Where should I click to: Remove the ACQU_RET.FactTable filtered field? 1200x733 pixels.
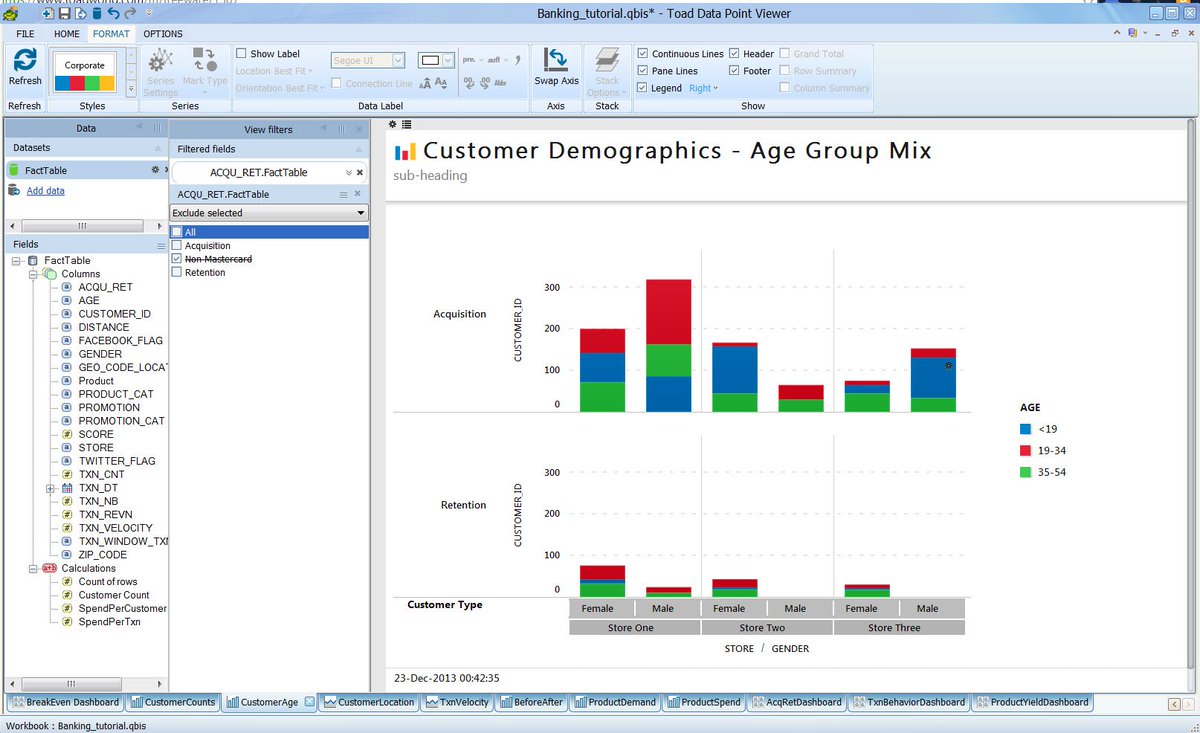coord(360,173)
